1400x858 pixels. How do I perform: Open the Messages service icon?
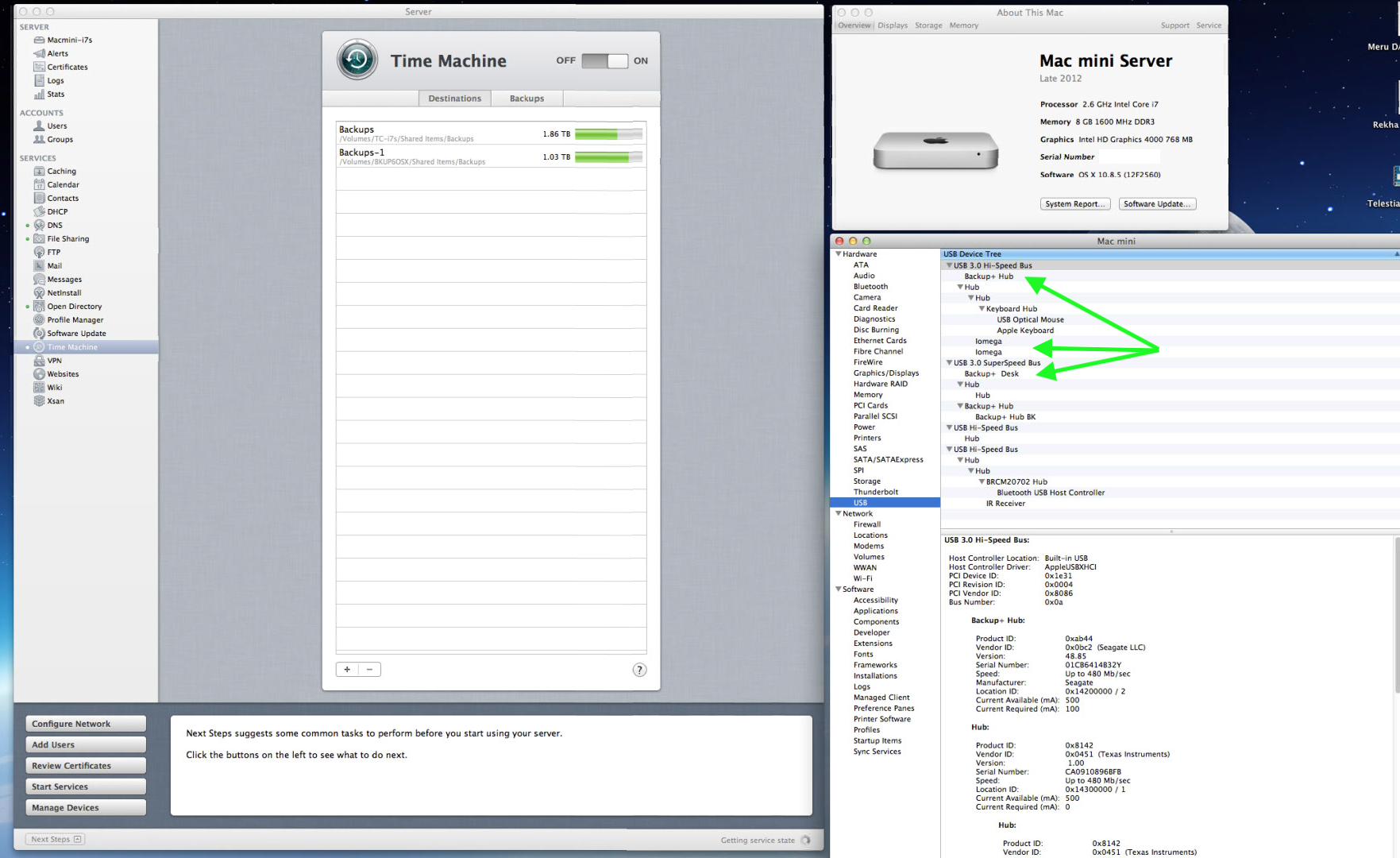(x=39, y=279)
